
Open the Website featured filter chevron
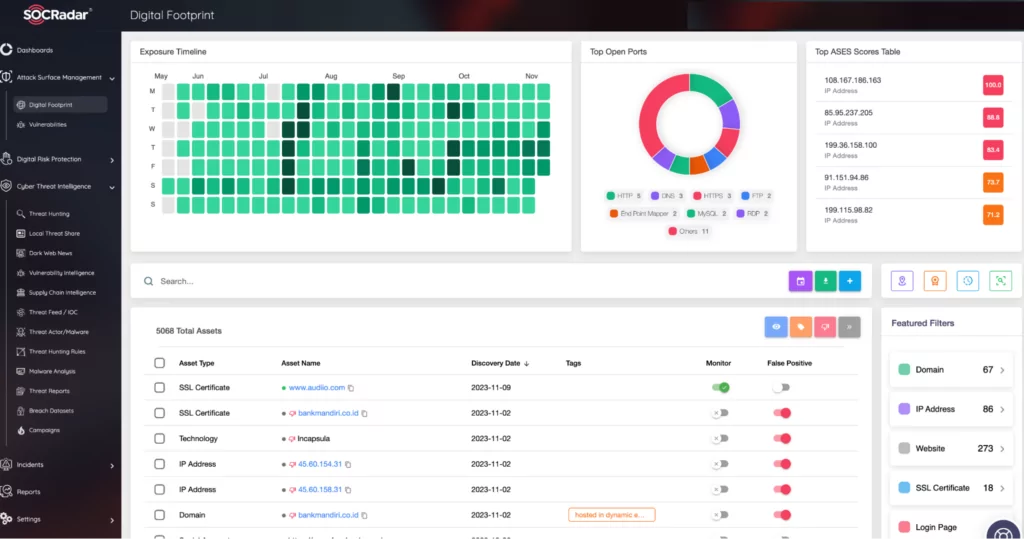click(x=1002, y=449)
